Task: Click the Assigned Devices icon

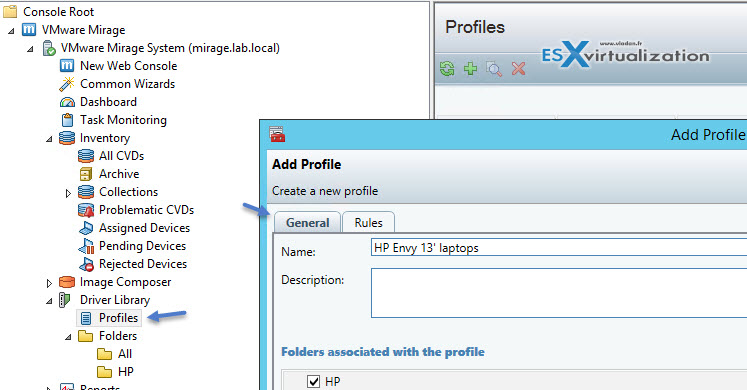Action: tap(86, 228)
